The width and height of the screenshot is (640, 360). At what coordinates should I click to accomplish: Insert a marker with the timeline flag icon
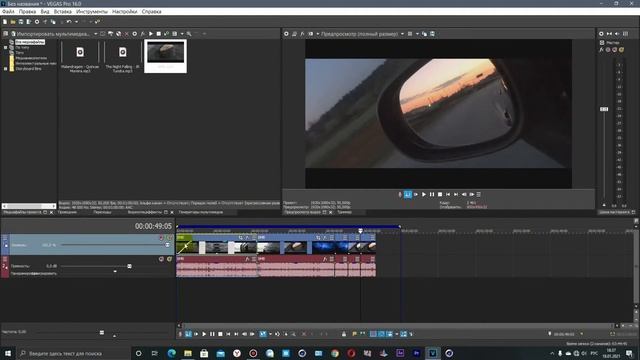354,334
